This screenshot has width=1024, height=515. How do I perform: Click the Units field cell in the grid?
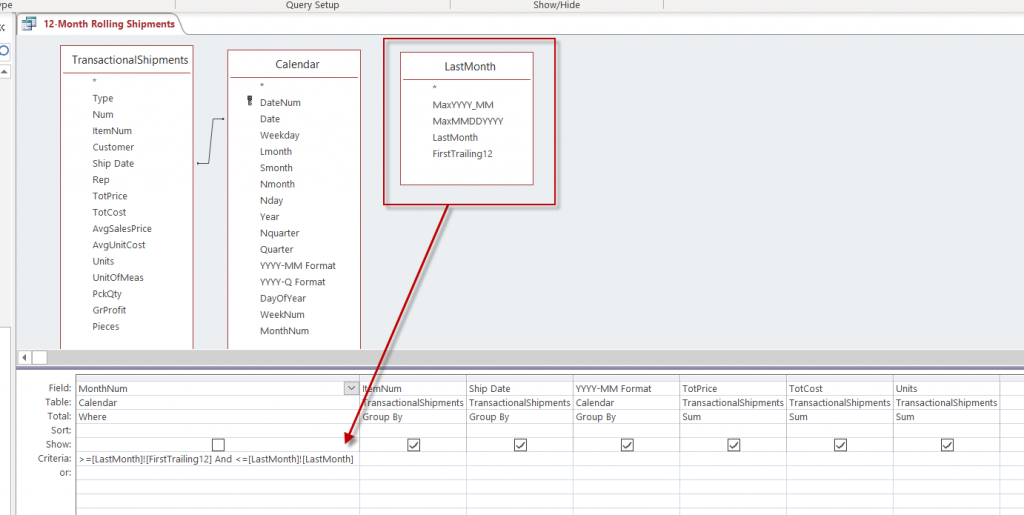[x=945, y=388]
